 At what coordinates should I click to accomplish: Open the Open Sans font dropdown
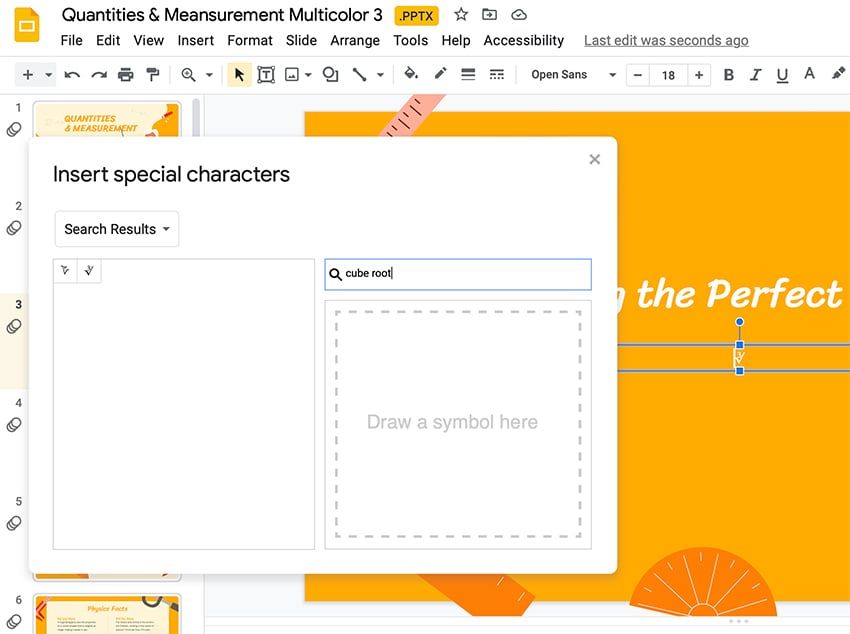click(x=570, y=74)
